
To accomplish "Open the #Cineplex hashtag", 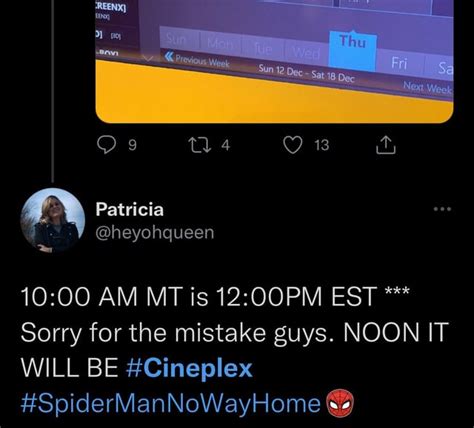I will pos(189,368).
